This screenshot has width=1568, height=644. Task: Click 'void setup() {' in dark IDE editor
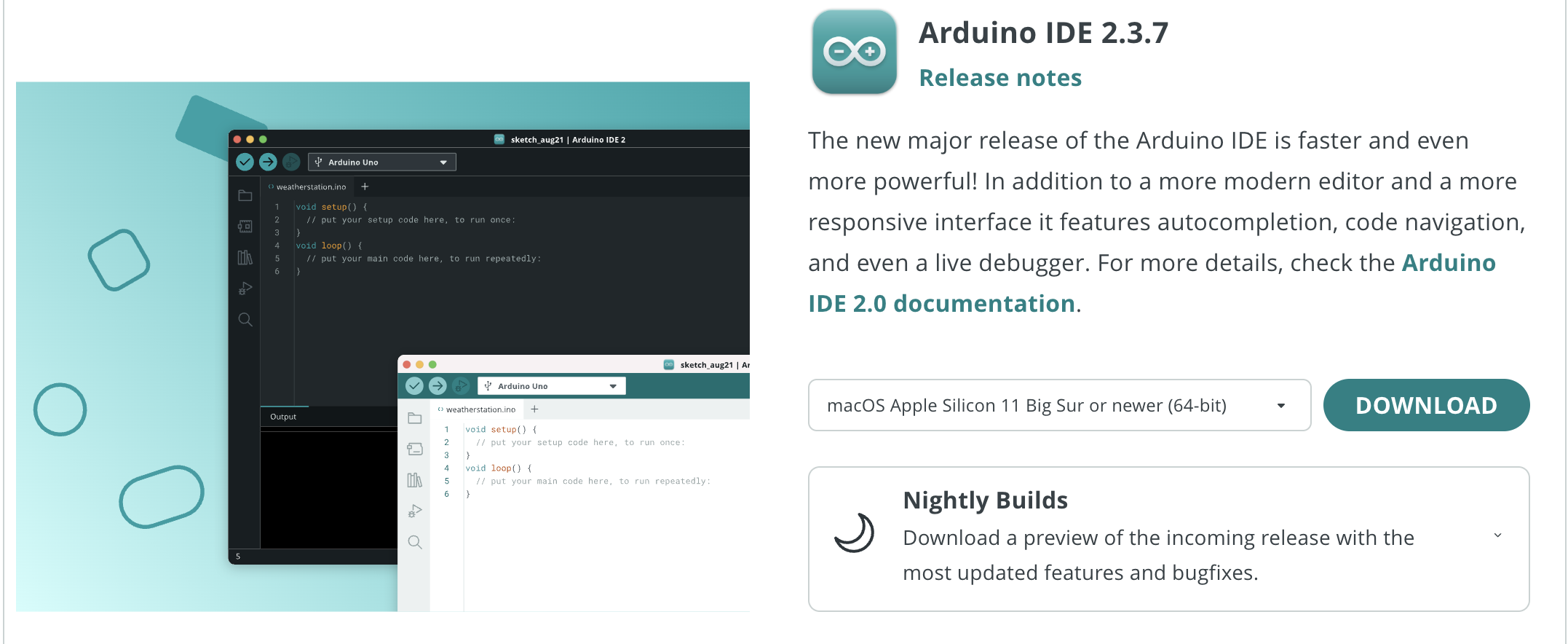coord(331,207)
